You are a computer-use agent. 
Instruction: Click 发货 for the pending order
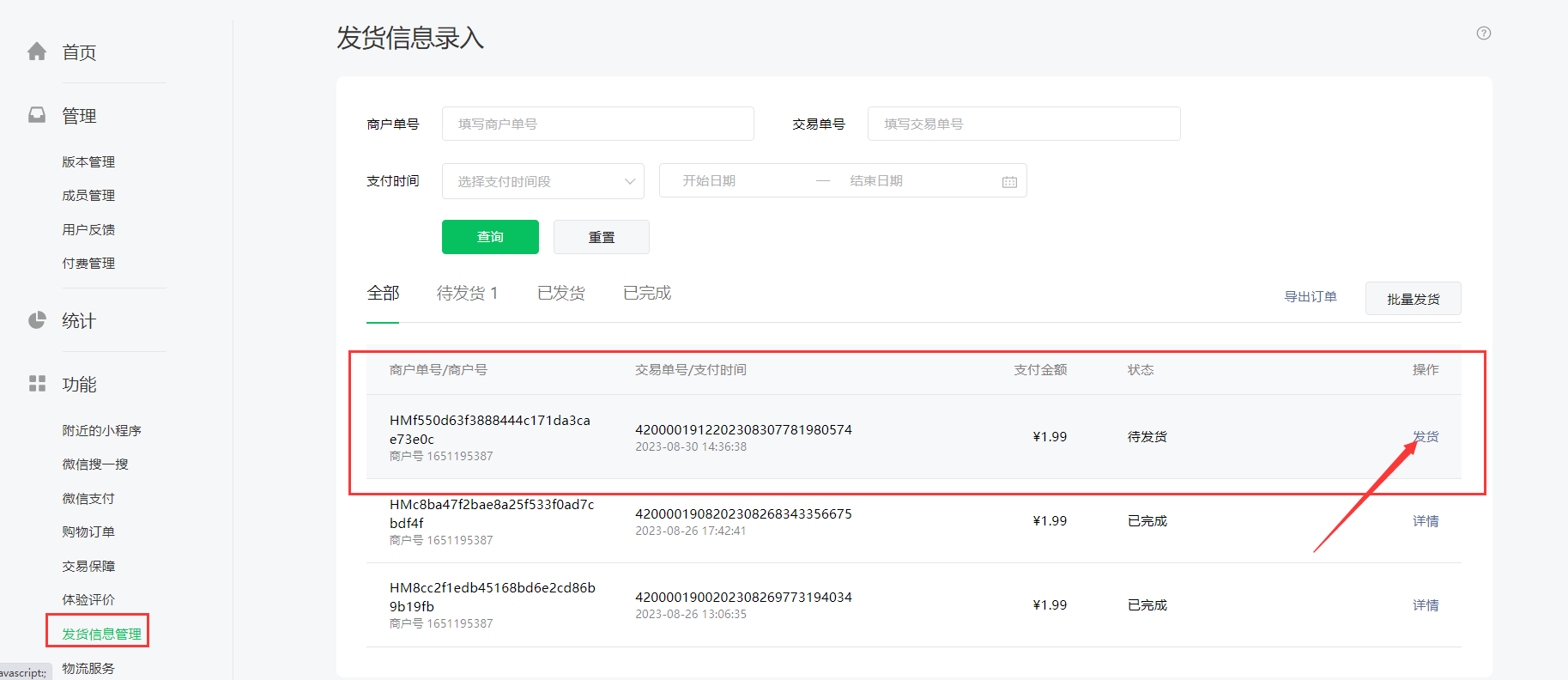(x=1425, y=437)
